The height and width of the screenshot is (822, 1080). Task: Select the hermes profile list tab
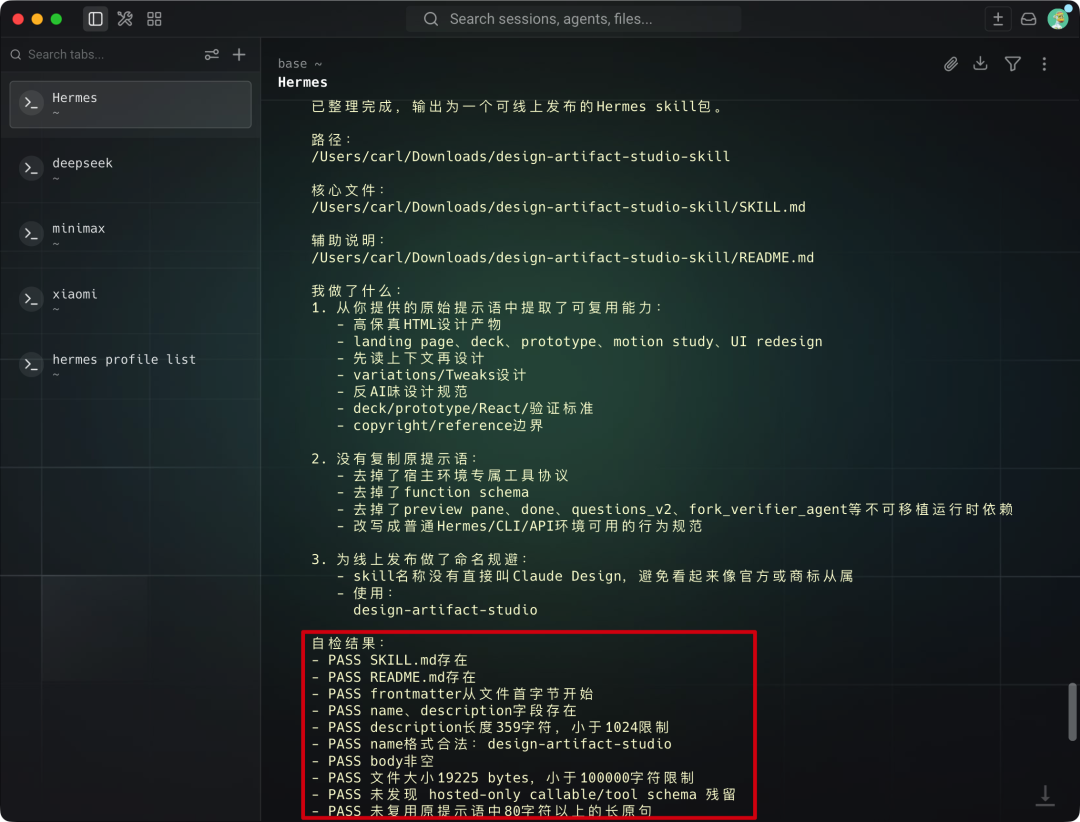[x=130, y=365]
